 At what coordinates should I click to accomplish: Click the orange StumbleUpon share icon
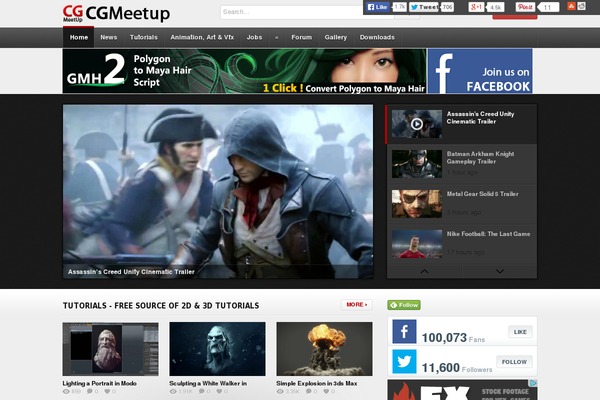point(571,6)
